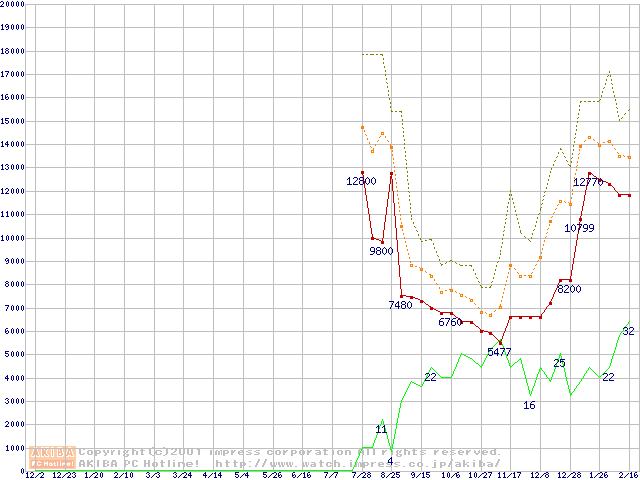This screenshot has width=640, height=480.
Task: Click the 12770 peak label
Action: click(587, 182)
